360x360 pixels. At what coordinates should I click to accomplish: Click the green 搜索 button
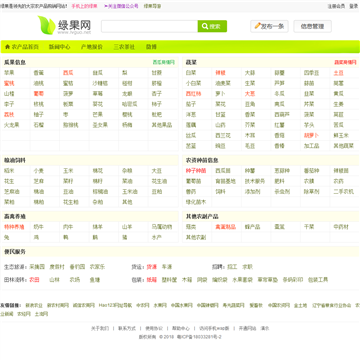212,26
